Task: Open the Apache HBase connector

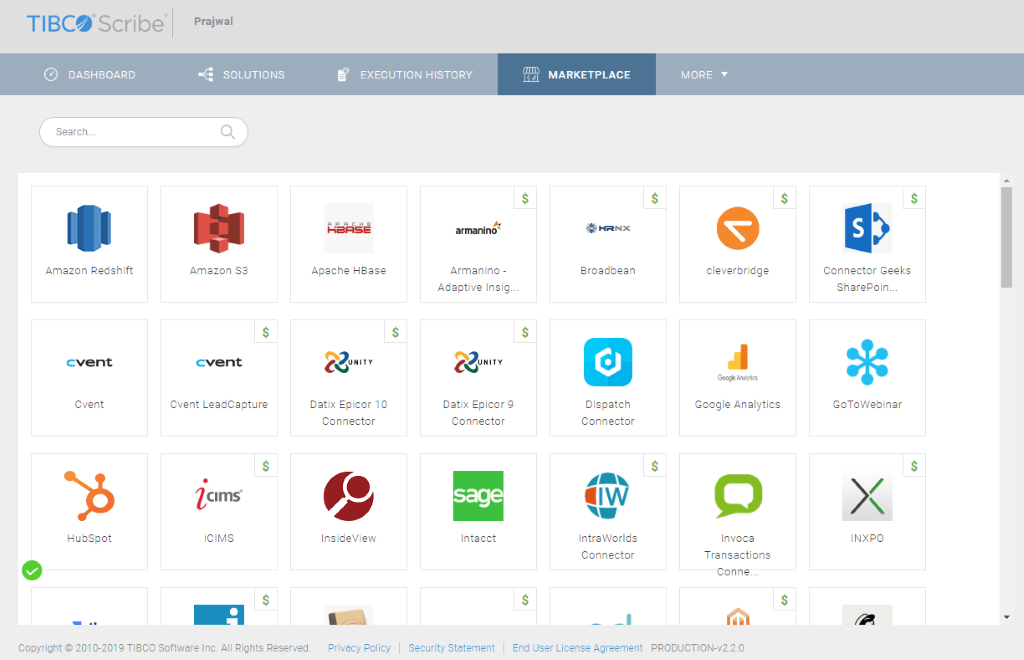Action: (x=348, y=244)
